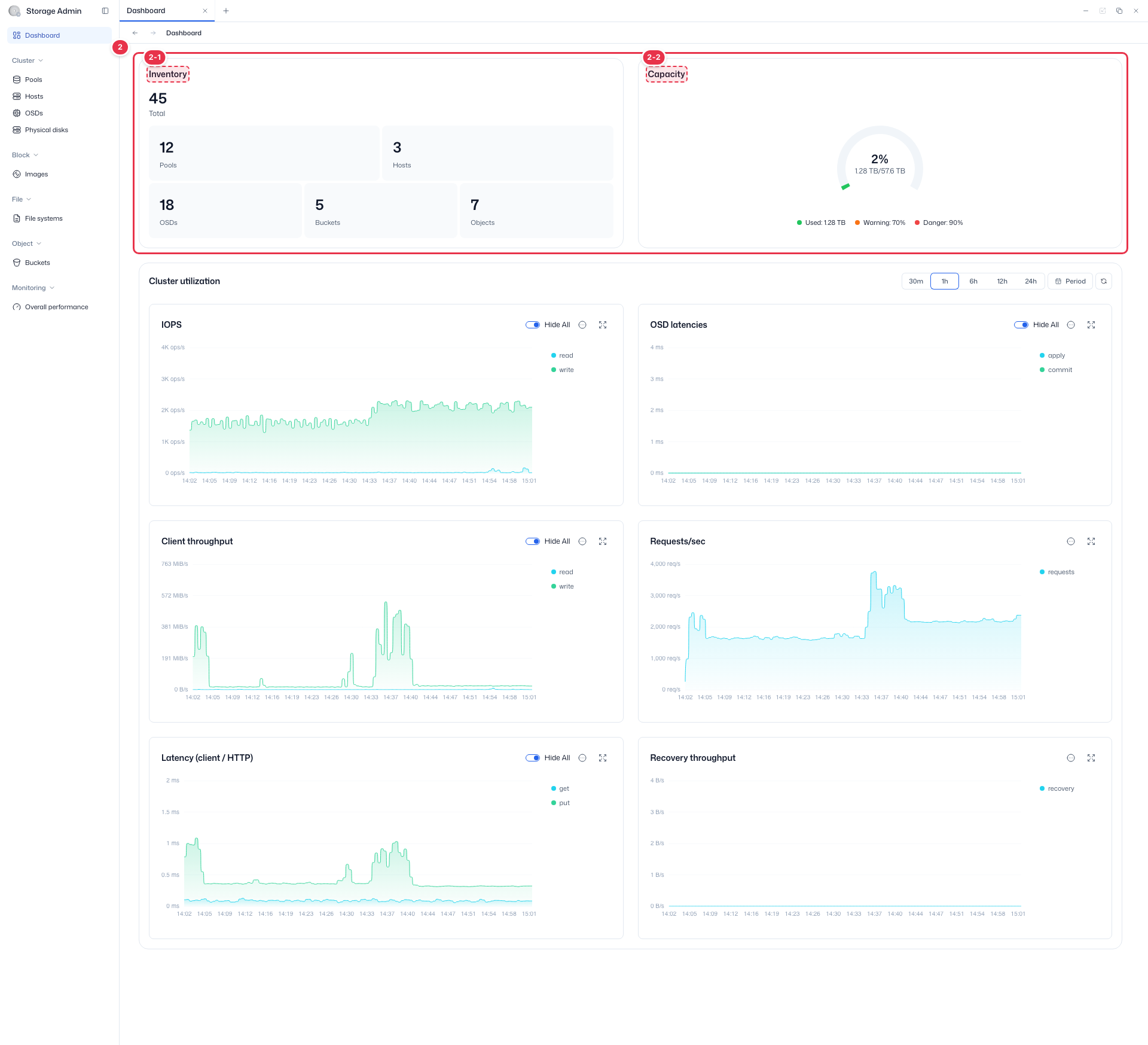Toggle Hide All on IOPS chart
The width and height of the screenshot is (1148, 1045).
[x=533, y=325]
